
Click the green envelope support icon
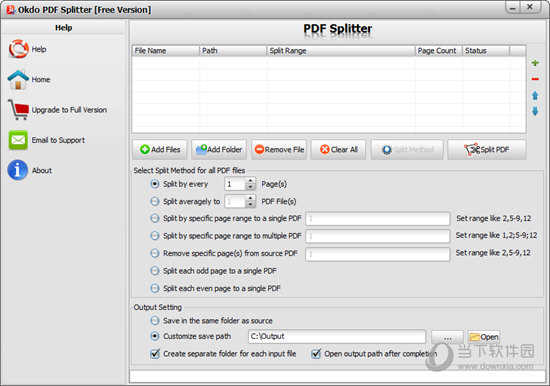(x=18, y=140)
